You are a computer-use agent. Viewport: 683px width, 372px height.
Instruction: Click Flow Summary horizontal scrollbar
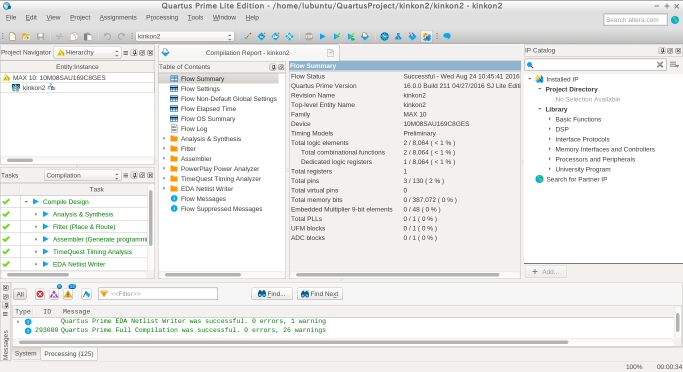(397, 275)
